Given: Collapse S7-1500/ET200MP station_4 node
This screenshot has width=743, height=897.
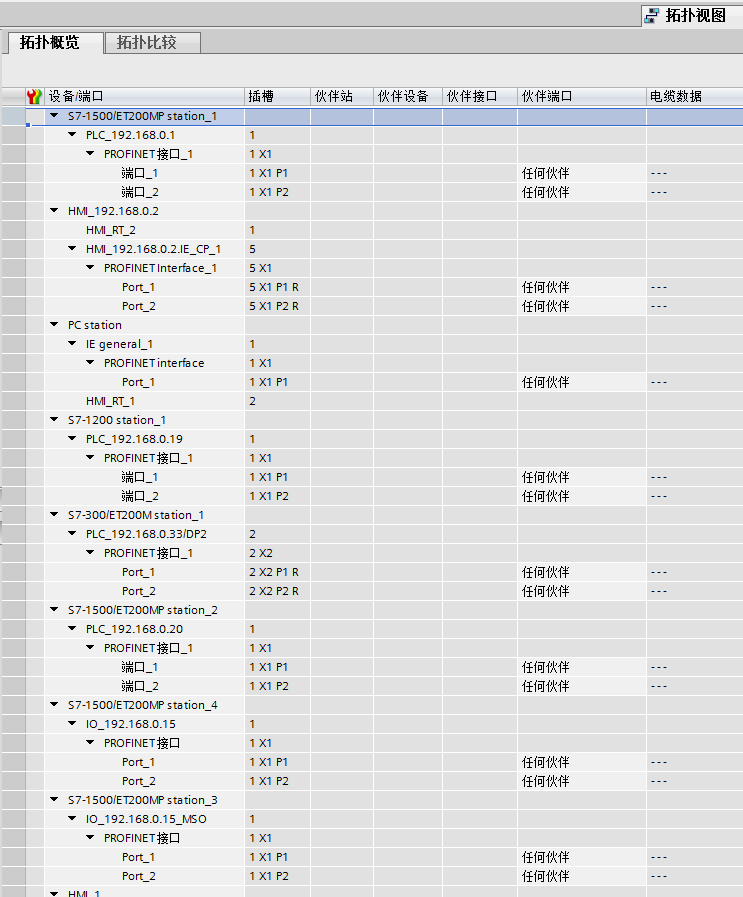Looking at the screenshot, I should coord(54,704).
